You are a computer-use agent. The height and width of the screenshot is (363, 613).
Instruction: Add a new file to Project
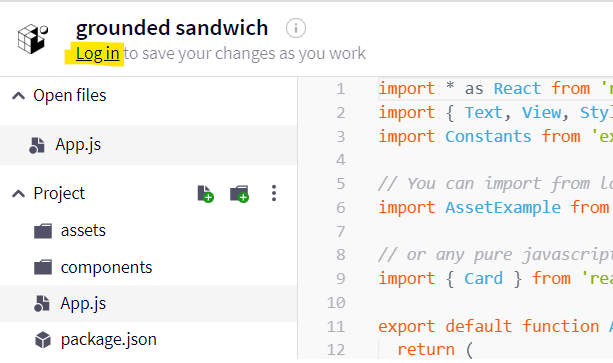pos(205,193)
